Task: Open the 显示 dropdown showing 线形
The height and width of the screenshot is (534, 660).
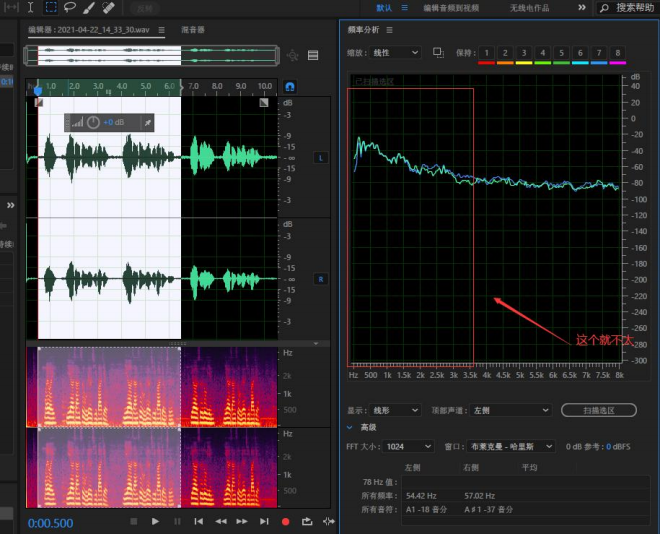Action: (395, 410)
